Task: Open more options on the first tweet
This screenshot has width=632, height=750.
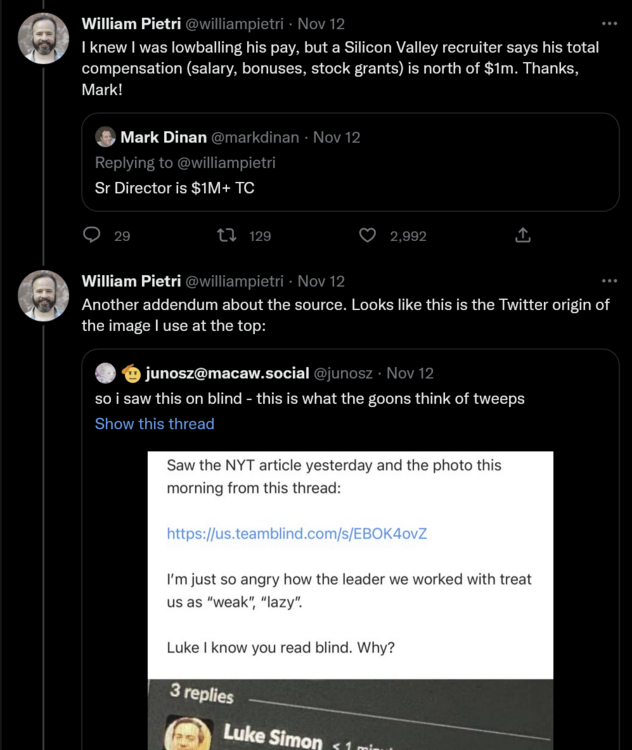Action: point(609,23)
